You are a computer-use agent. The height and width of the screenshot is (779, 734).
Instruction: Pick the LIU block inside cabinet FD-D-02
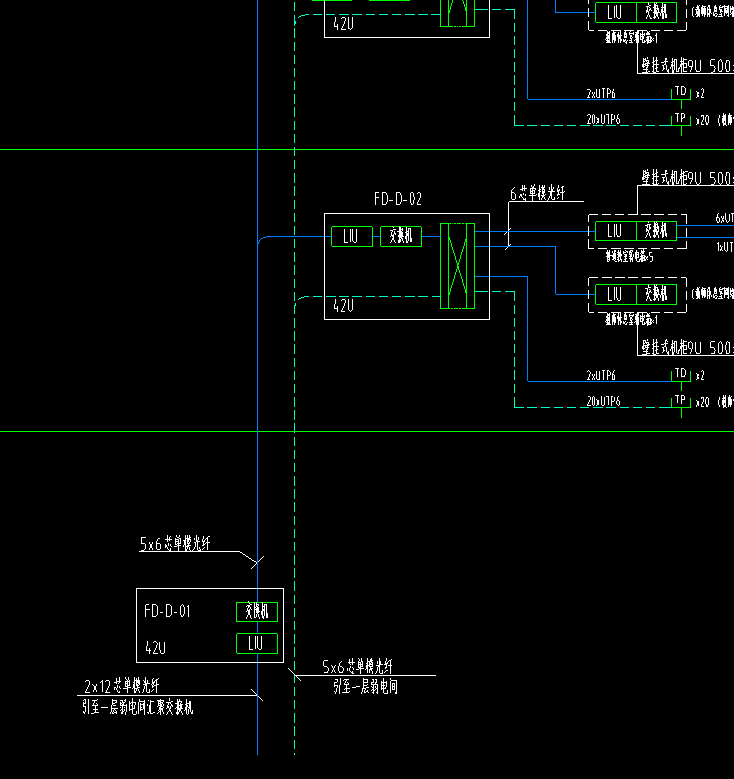tap(352, 236)
